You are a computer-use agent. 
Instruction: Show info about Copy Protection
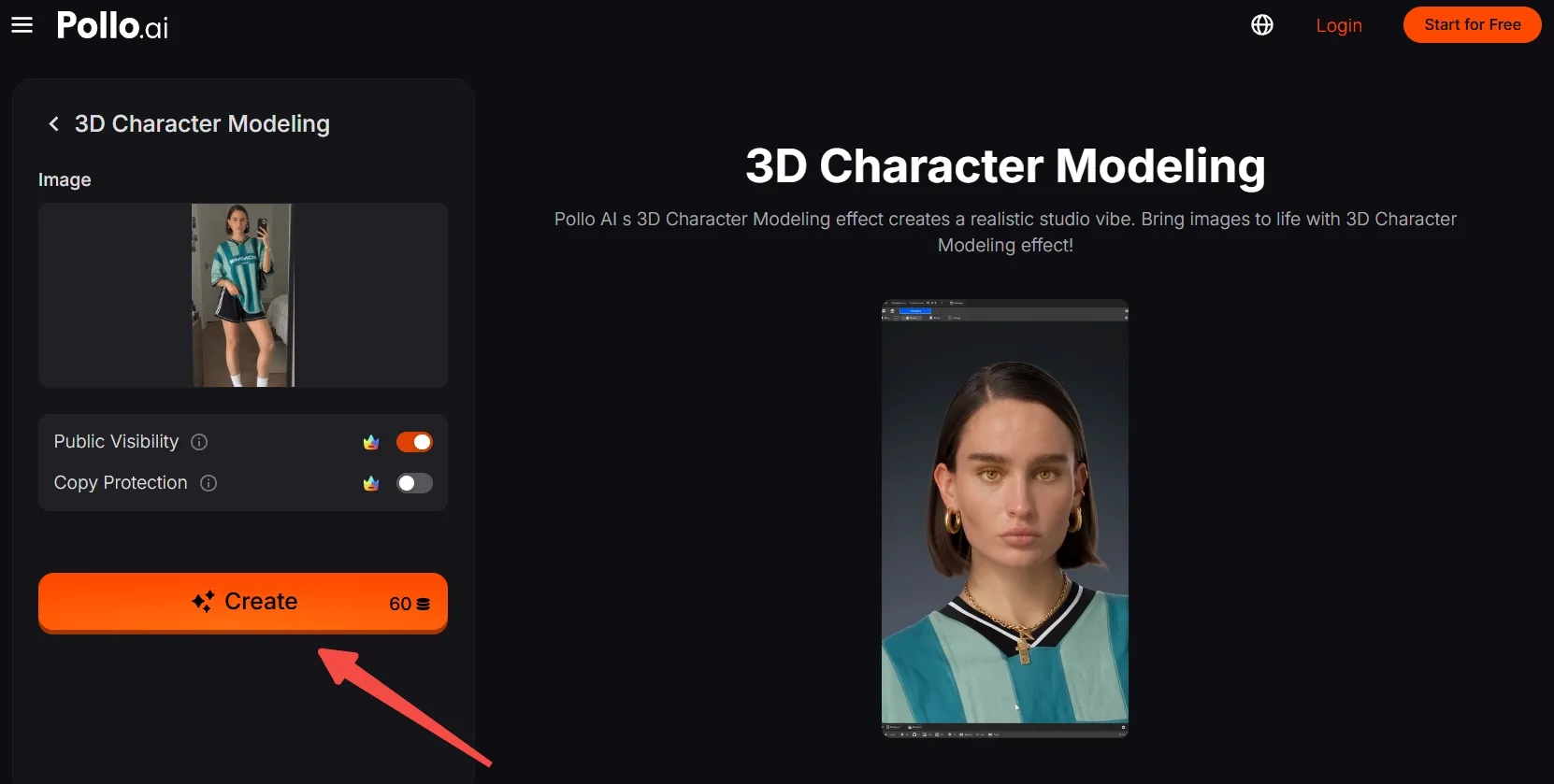(209, 483)
